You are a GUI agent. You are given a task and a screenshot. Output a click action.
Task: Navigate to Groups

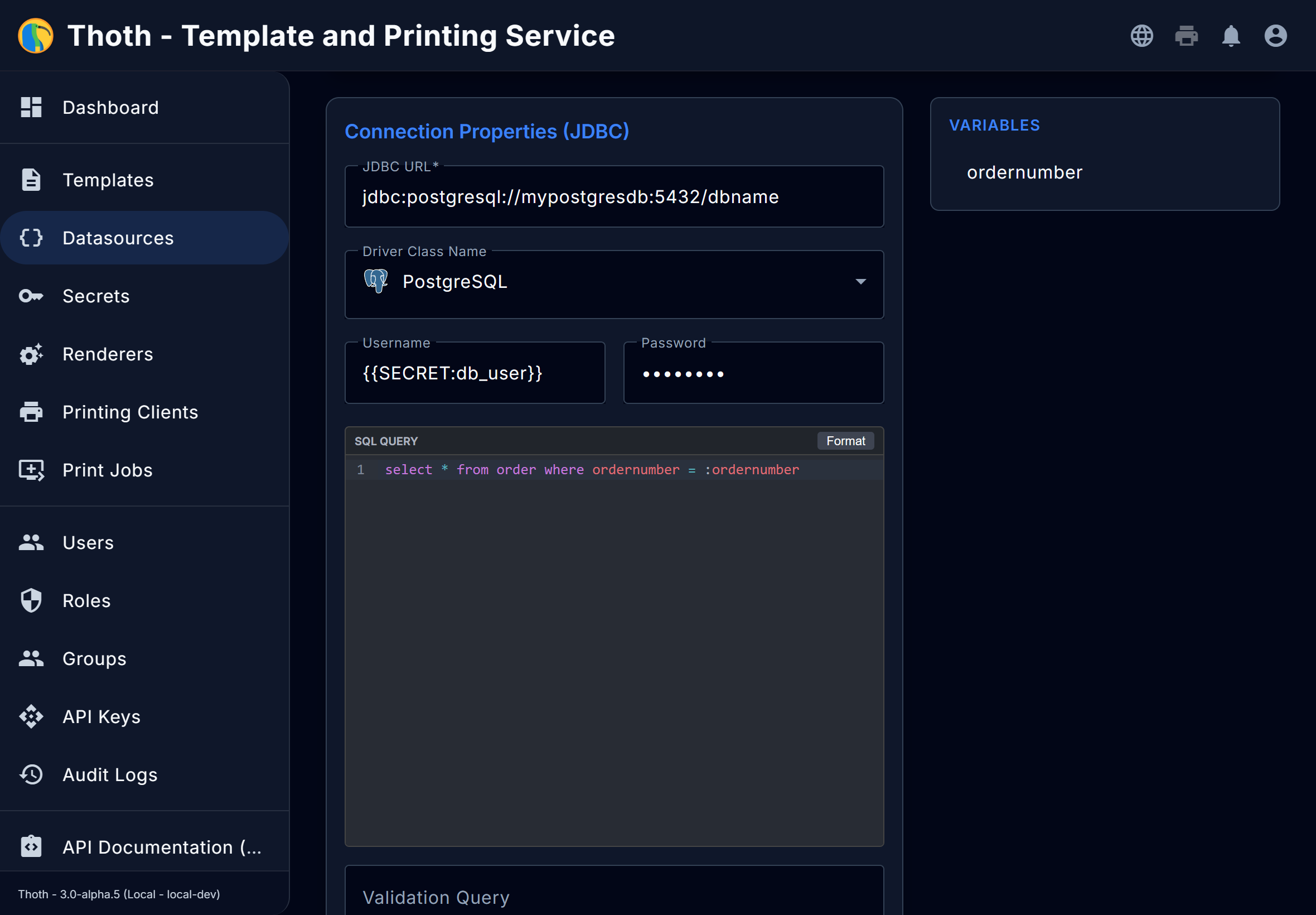144,658
